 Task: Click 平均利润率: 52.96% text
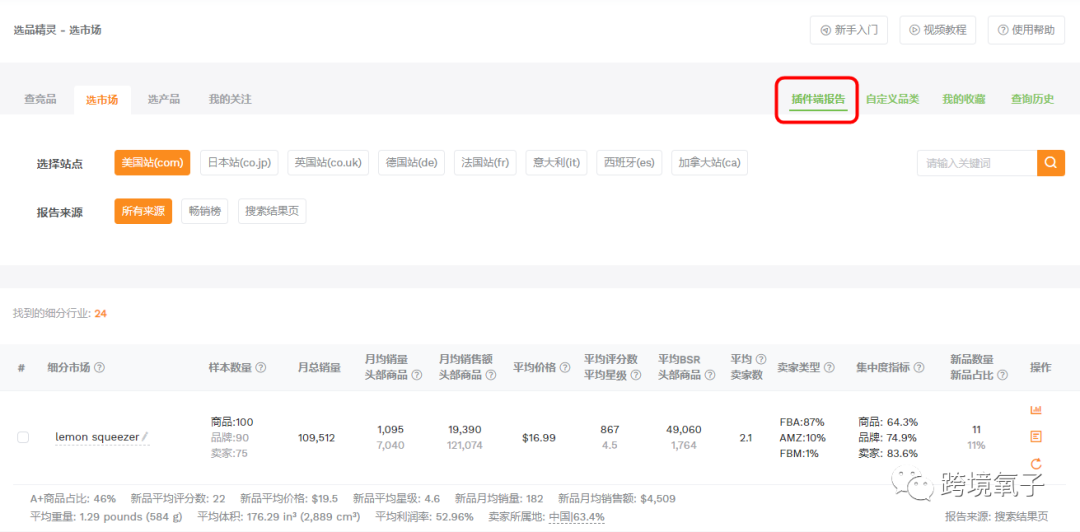(424, 517)
